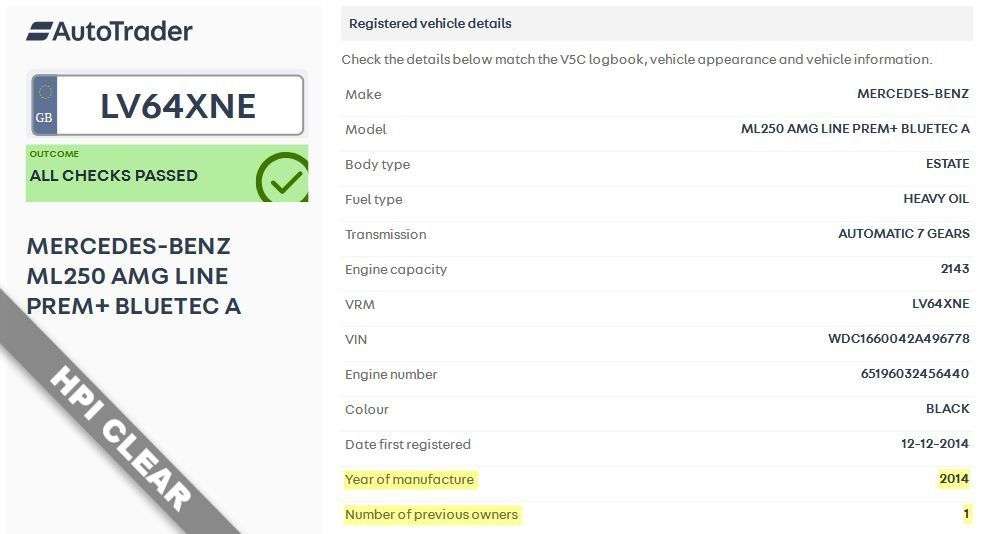Click the Colour value BLACK

(947, 409)
